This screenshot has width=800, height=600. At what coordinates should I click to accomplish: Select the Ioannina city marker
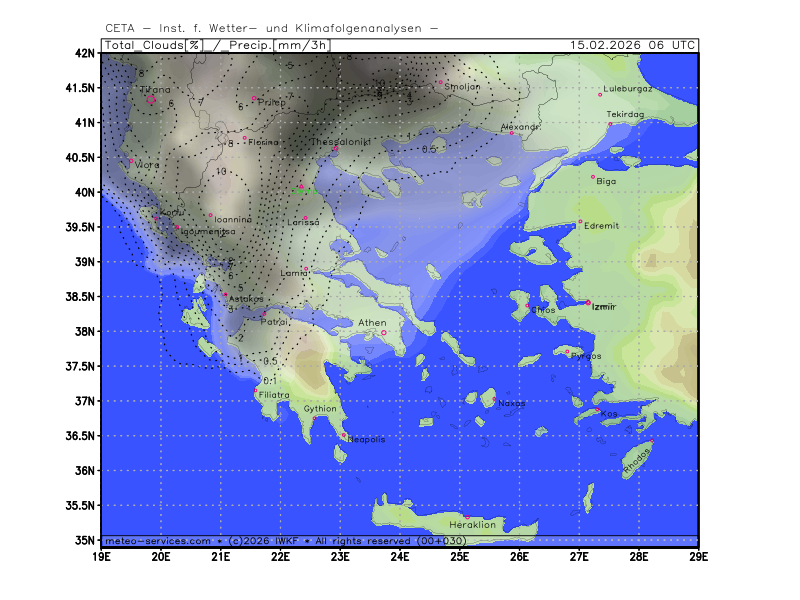(x=210, y=215)
